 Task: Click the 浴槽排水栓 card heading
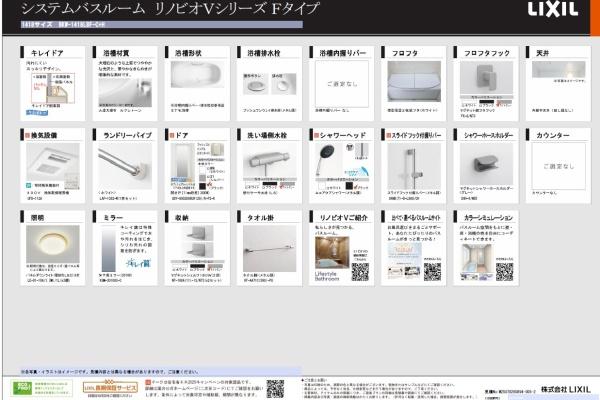(x=264, y=53)
